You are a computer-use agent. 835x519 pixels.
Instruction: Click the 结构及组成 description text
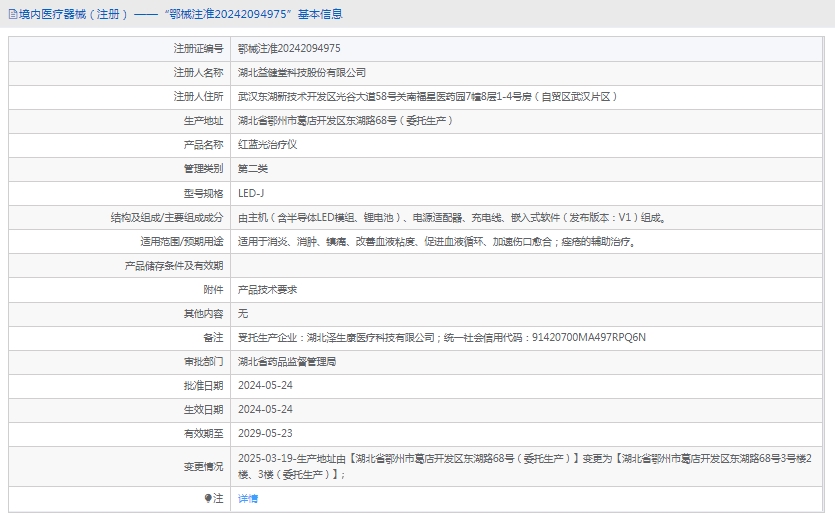click(451, 217)
